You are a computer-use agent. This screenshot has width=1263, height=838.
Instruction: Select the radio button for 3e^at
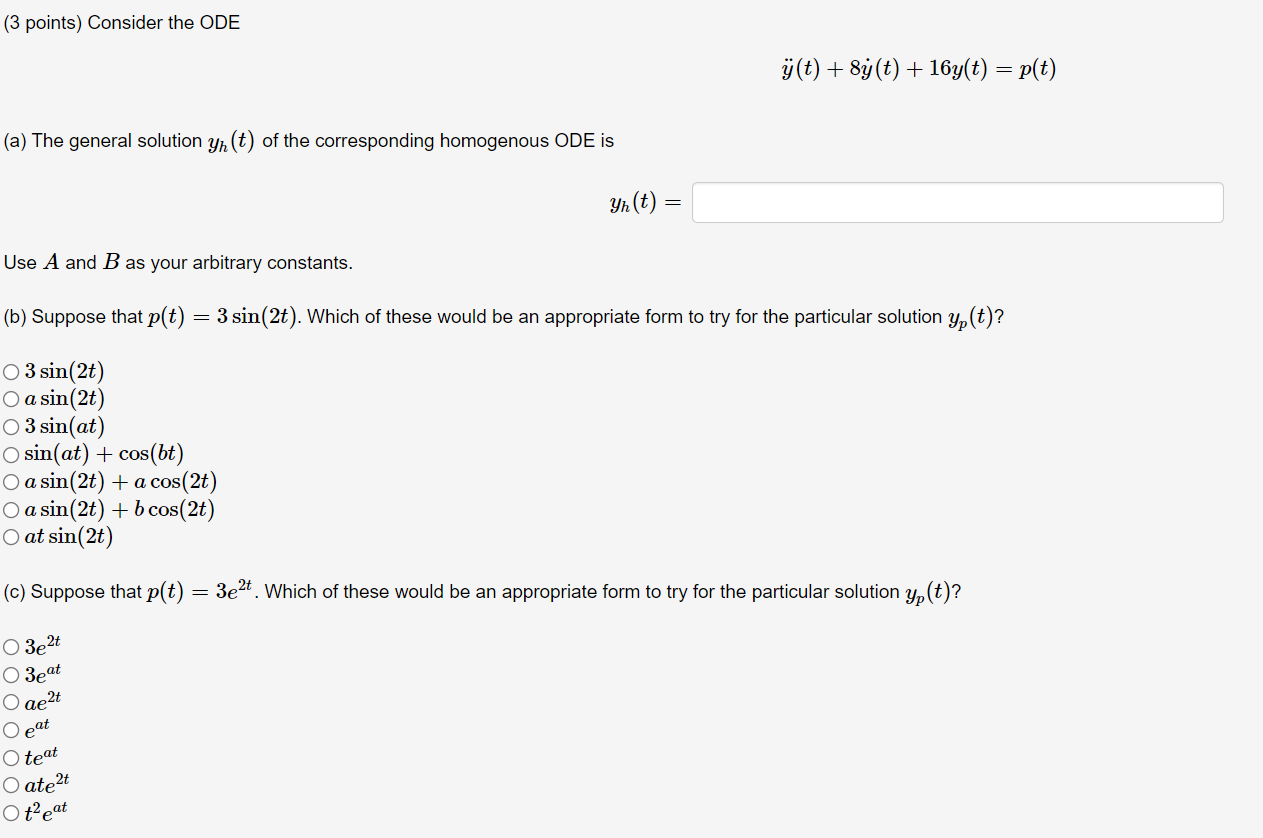point(11,674)
